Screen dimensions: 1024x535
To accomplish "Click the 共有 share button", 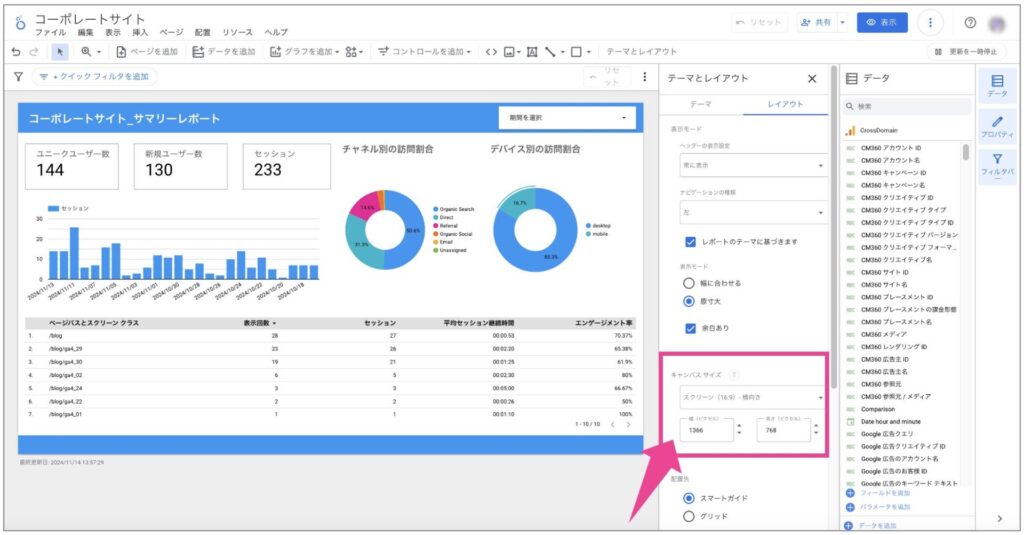I will (816, 23).
